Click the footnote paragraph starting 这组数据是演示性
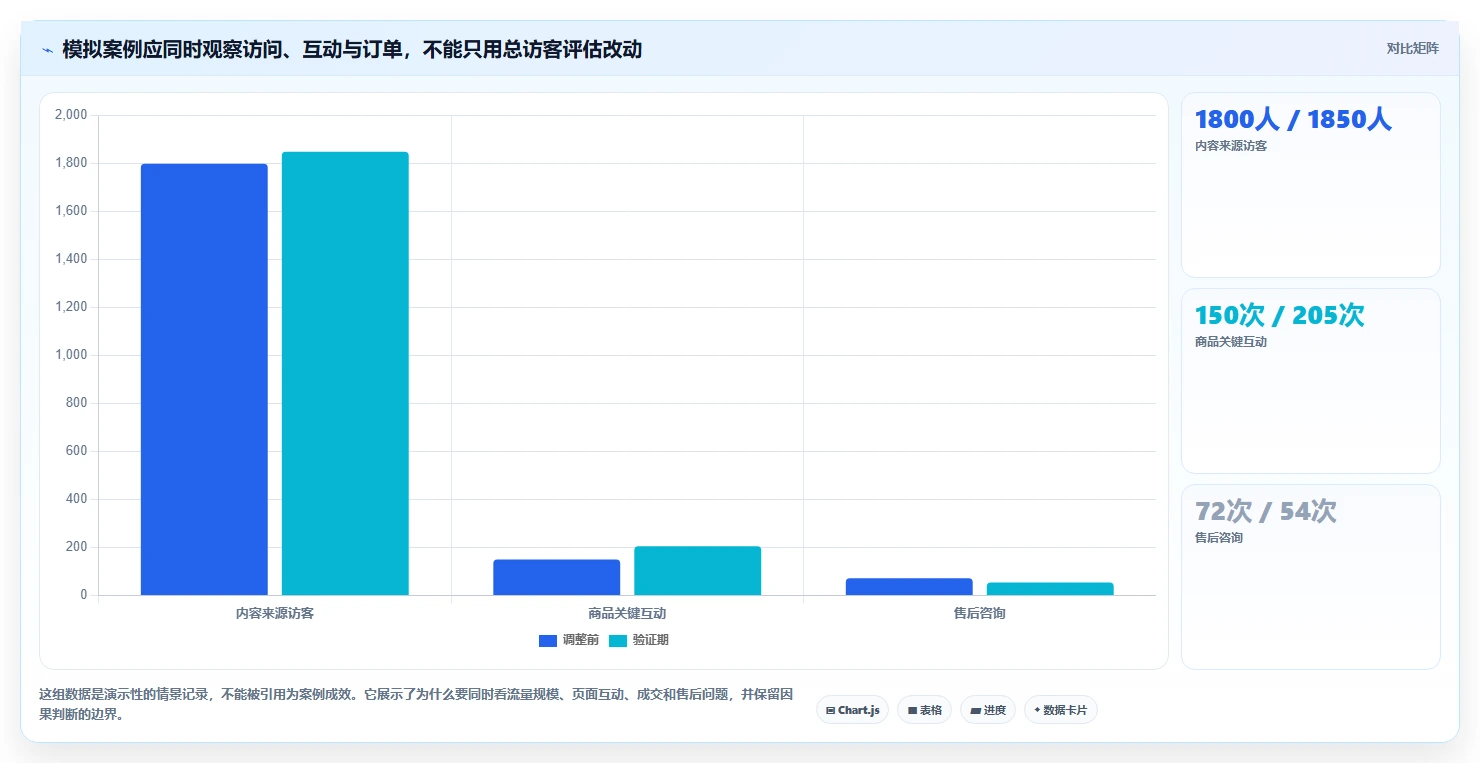Screen dimensions: 1480x763 [417, 704]
